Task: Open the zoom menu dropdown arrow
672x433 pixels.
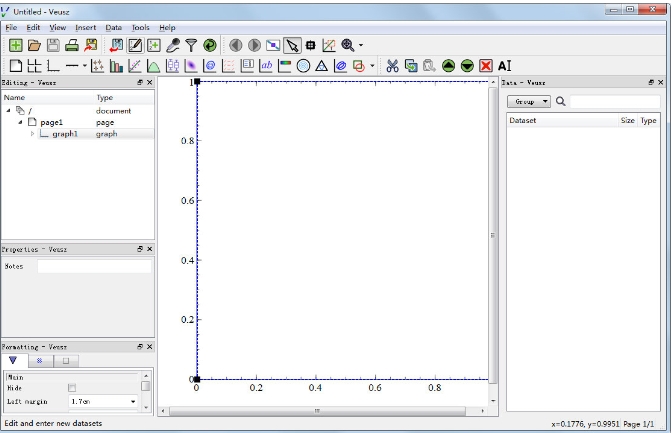Action: 361,45
